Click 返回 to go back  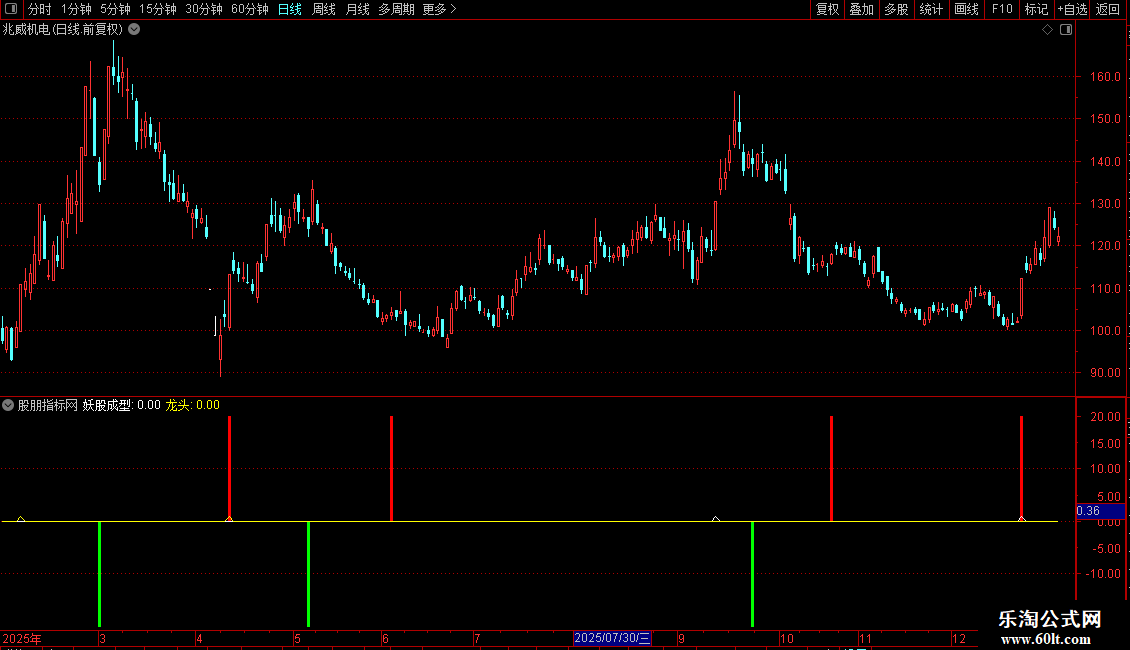[x=1108, y=9]
